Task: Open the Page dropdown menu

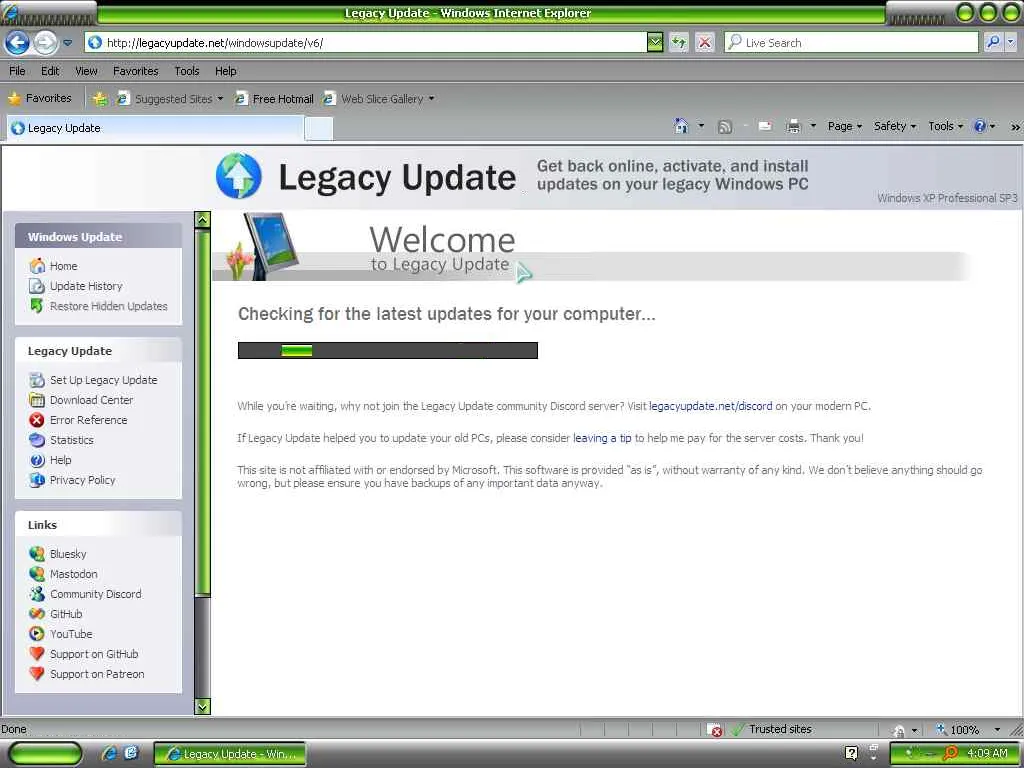Action: [845, 126]
